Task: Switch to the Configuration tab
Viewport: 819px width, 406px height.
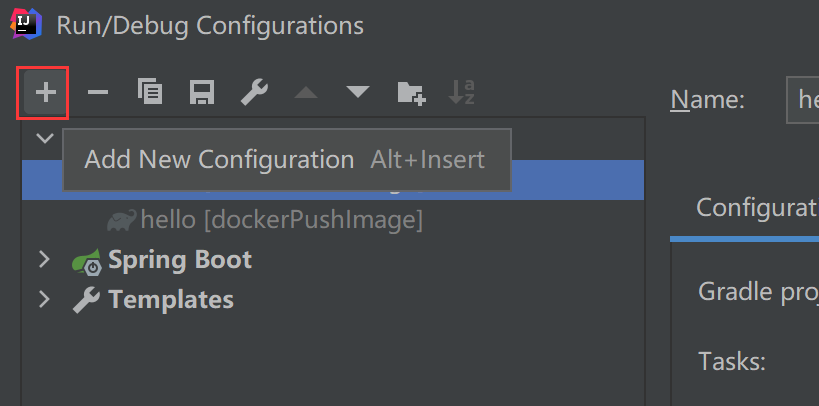Action: (756, 207)
